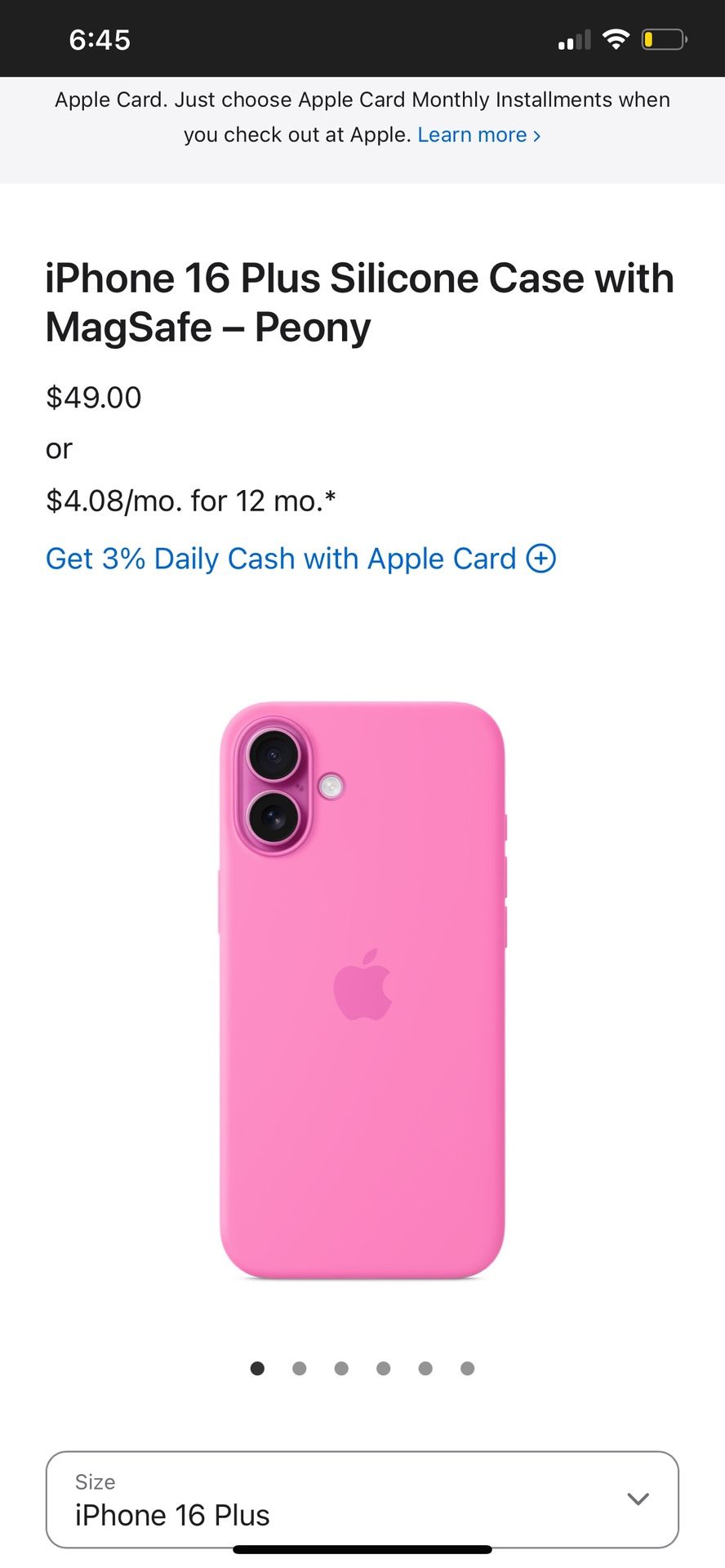The image size is (725, 1568).
Task: Tap the home indicator bar at bottom
Action: click(362, 1549)
